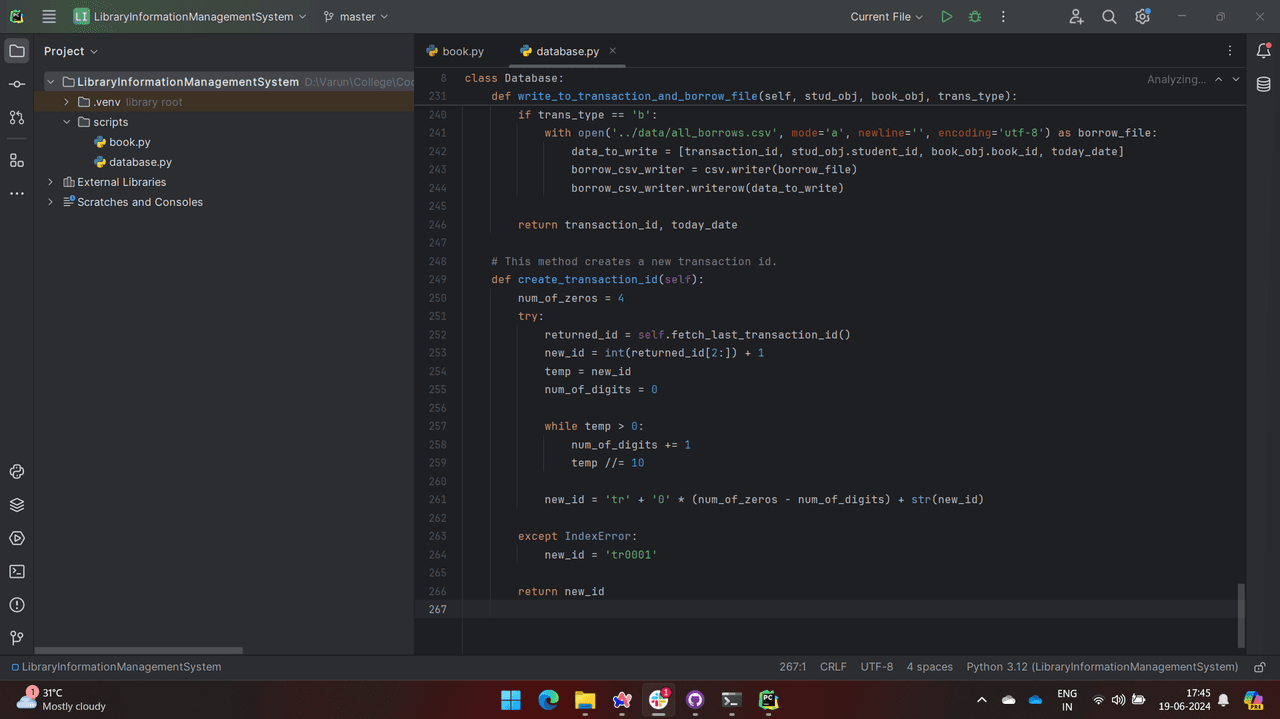Viewport: 1280px width, 719px height.
Task: Open the master branch dropdown
Action: 356,17
